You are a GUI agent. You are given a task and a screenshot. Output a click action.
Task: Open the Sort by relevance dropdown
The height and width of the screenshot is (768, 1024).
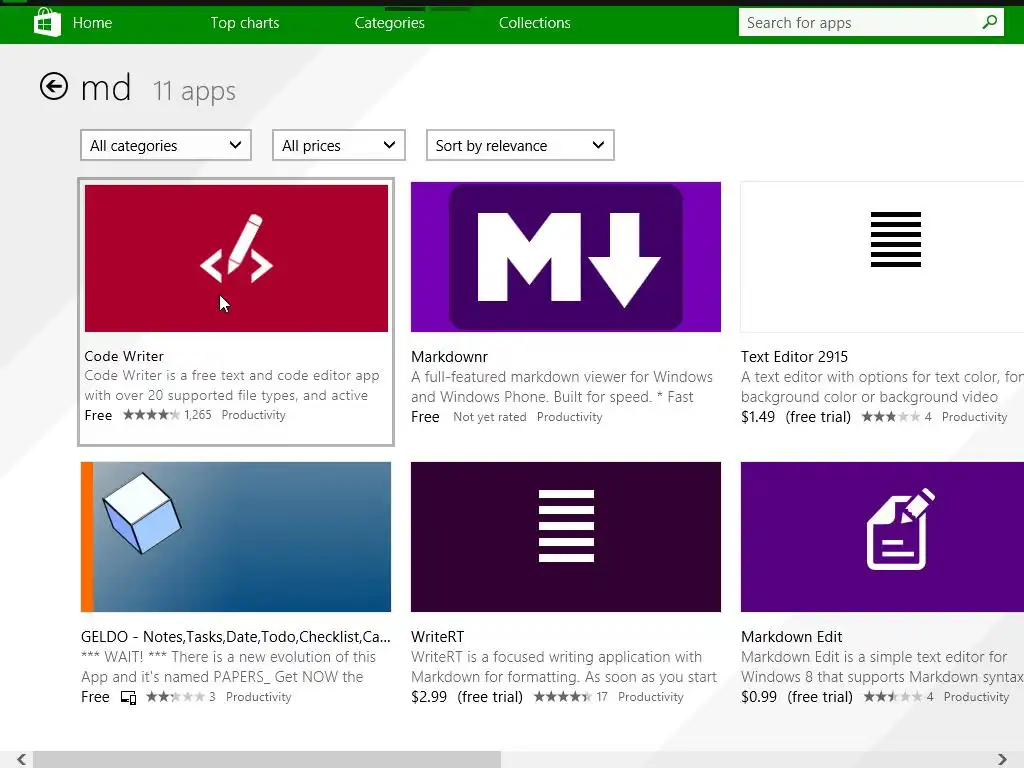click(520, 145)
